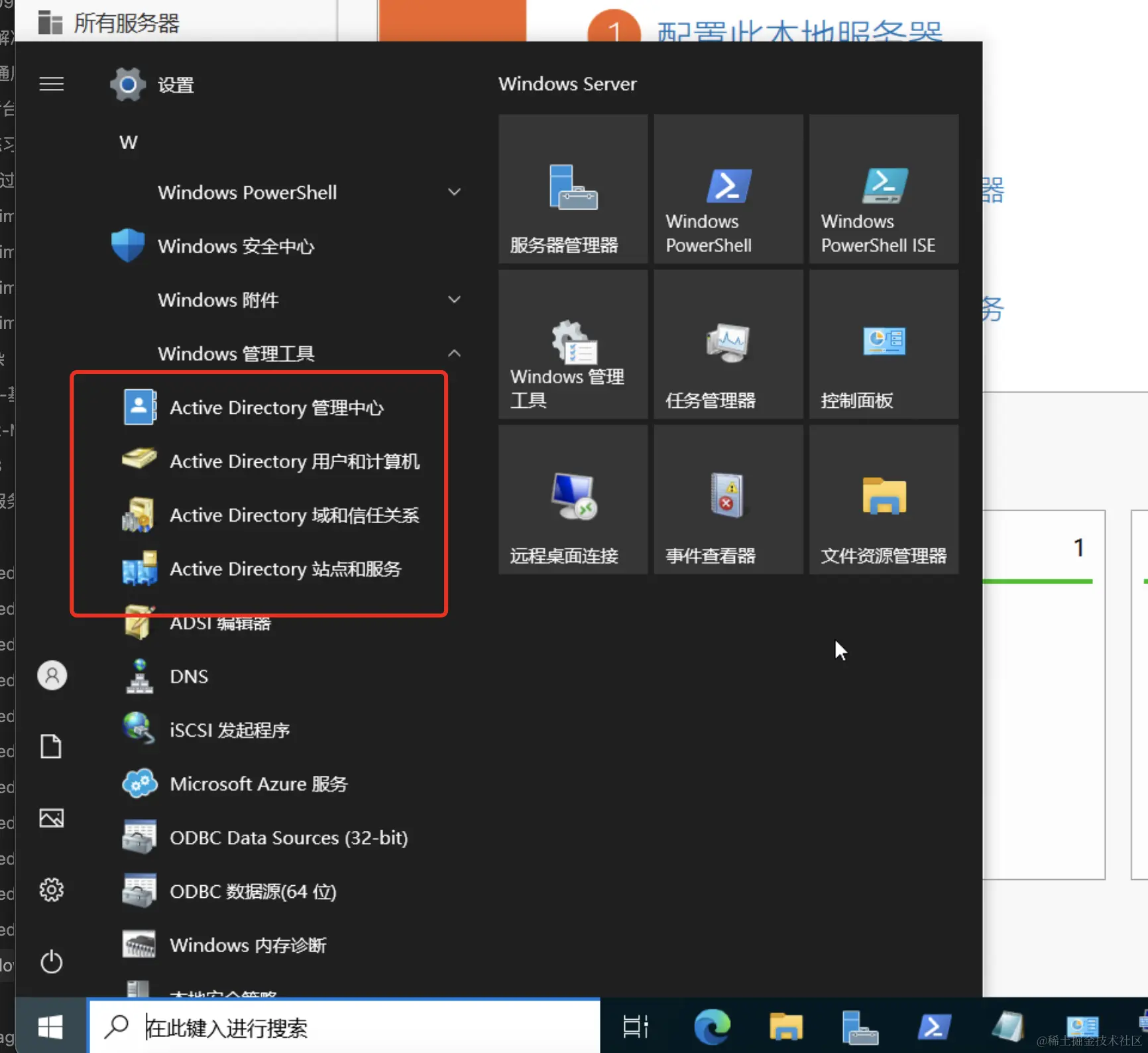Image resolution: width=1148 pixels, height=1053 pixels.
Task: Open the Windows PowerShell ISE tile
Action: coord(884,189)
